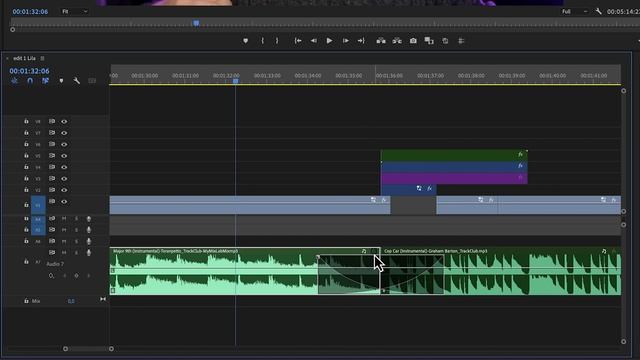Jump to the In point
The width and height of the screenshot is (640, 360).
tap(298, 41)
